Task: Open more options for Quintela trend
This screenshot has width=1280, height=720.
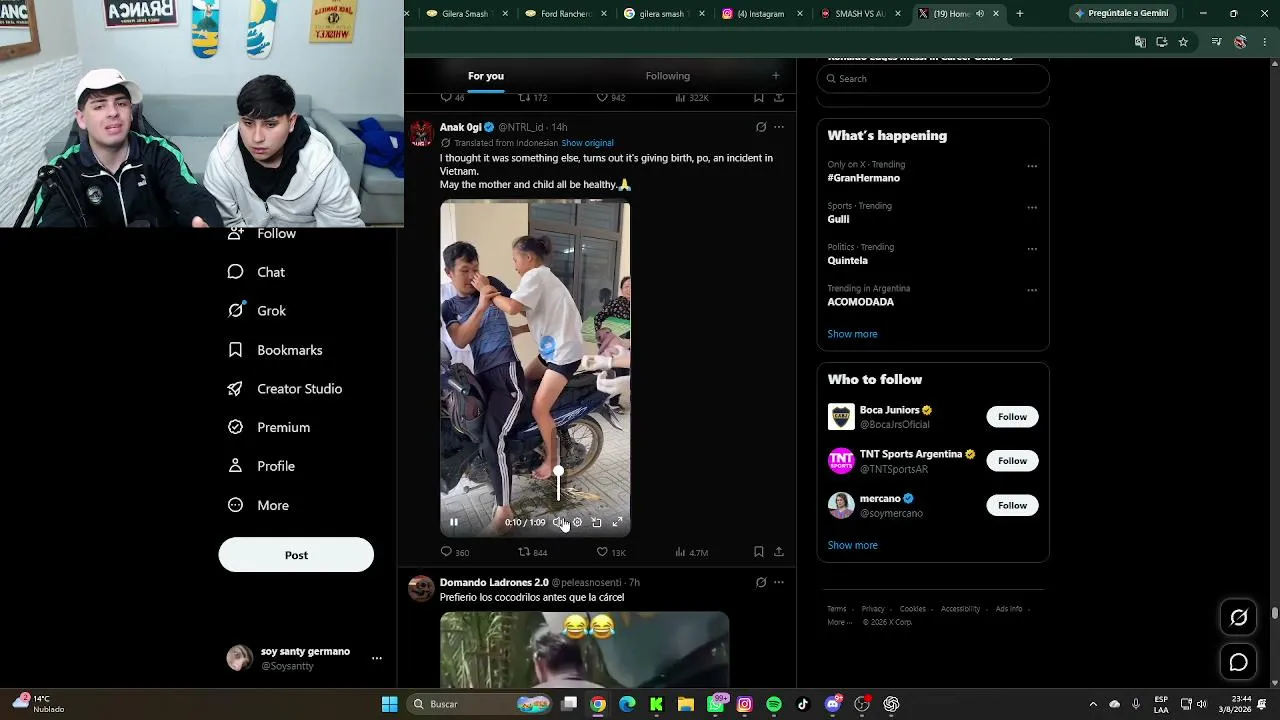Action: click(x=1032, y=249)
